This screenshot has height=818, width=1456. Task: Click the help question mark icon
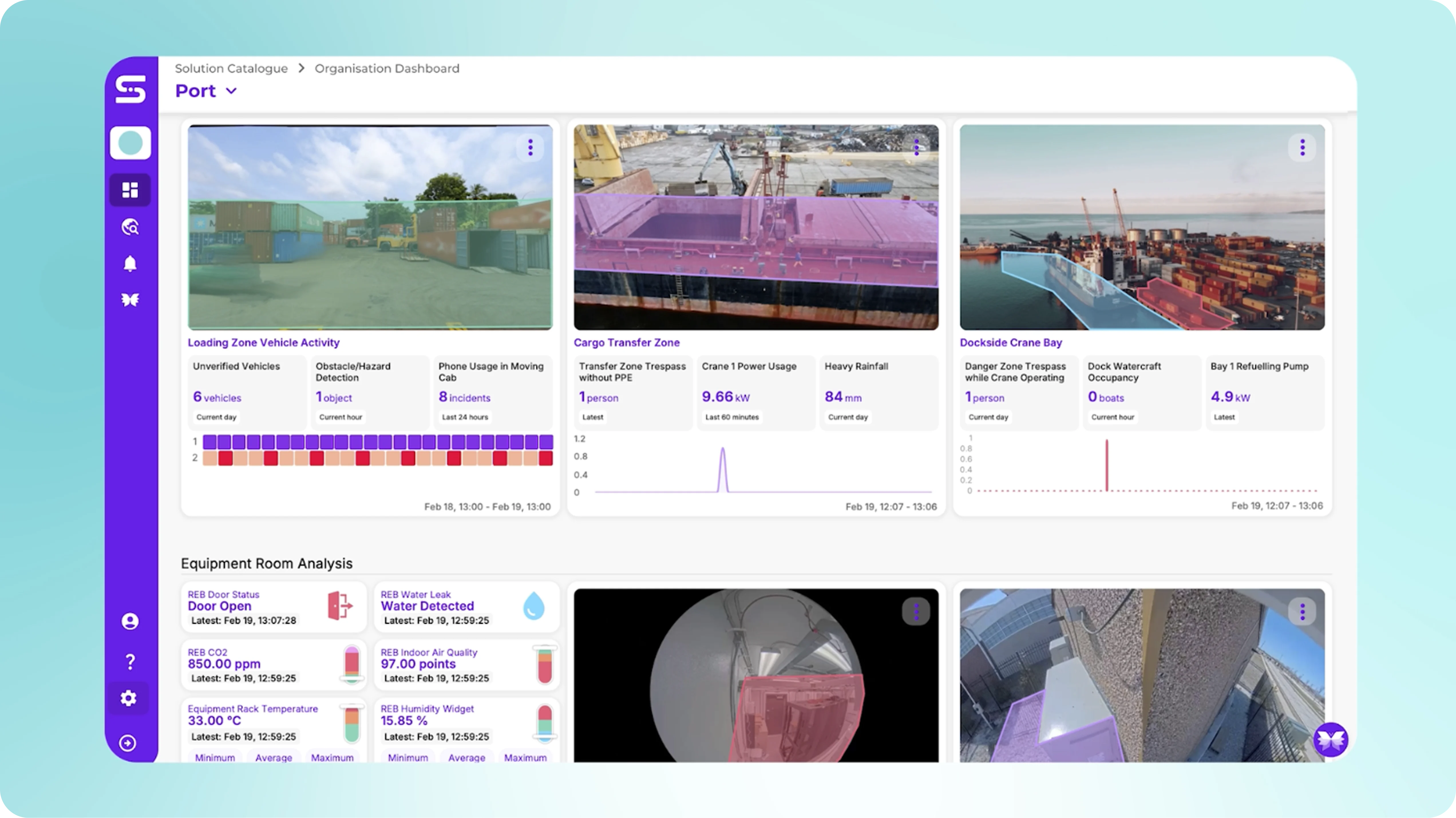(x=130, y=661)
